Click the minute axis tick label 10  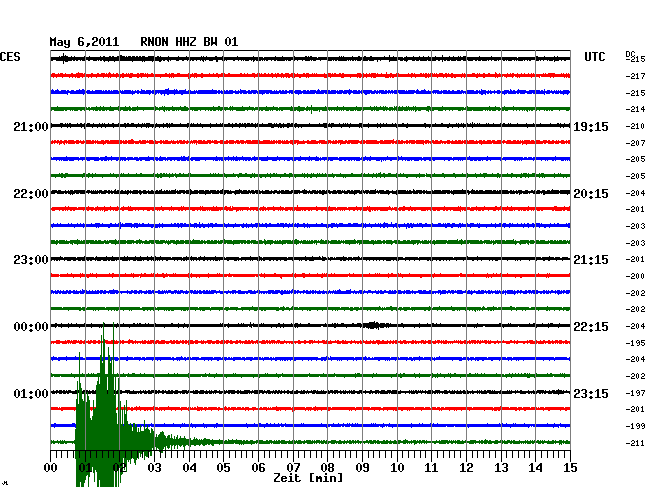click(397, 468)
